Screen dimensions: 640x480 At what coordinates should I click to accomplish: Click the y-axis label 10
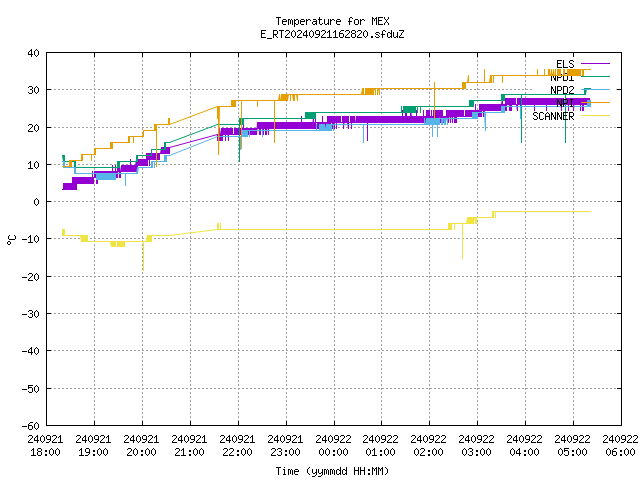(33, 165)
